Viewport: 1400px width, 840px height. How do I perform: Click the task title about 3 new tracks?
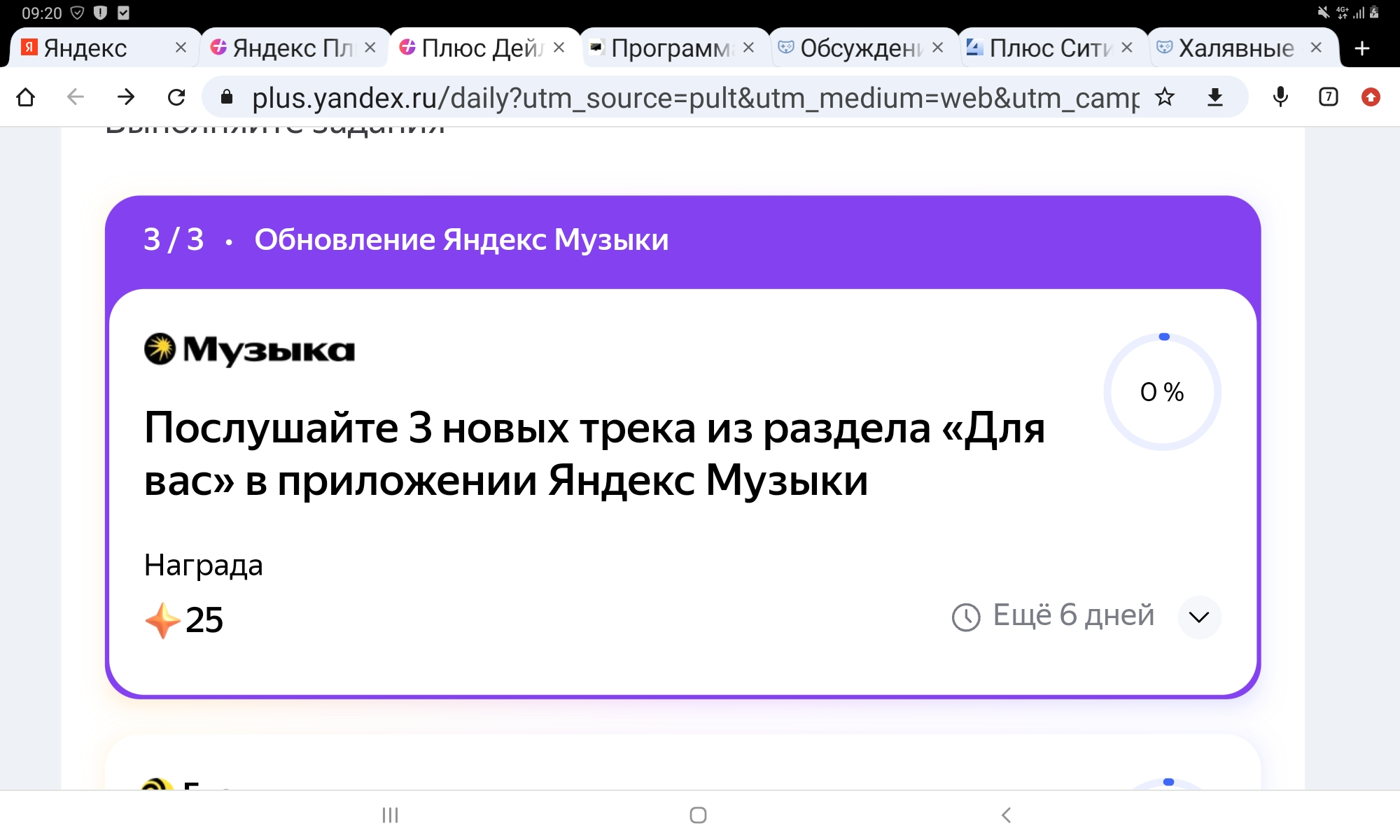pyautogui.click(x=594, y=454)
